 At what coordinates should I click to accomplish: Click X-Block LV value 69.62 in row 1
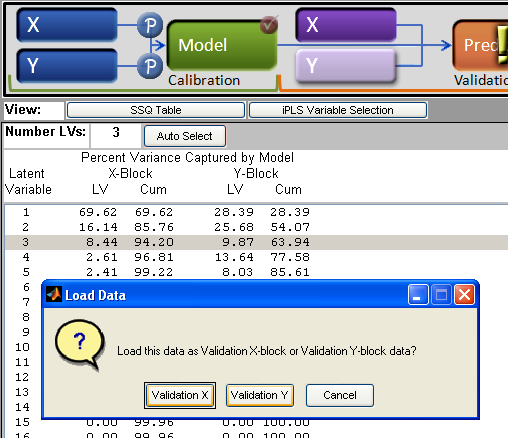tap(98, 212)
